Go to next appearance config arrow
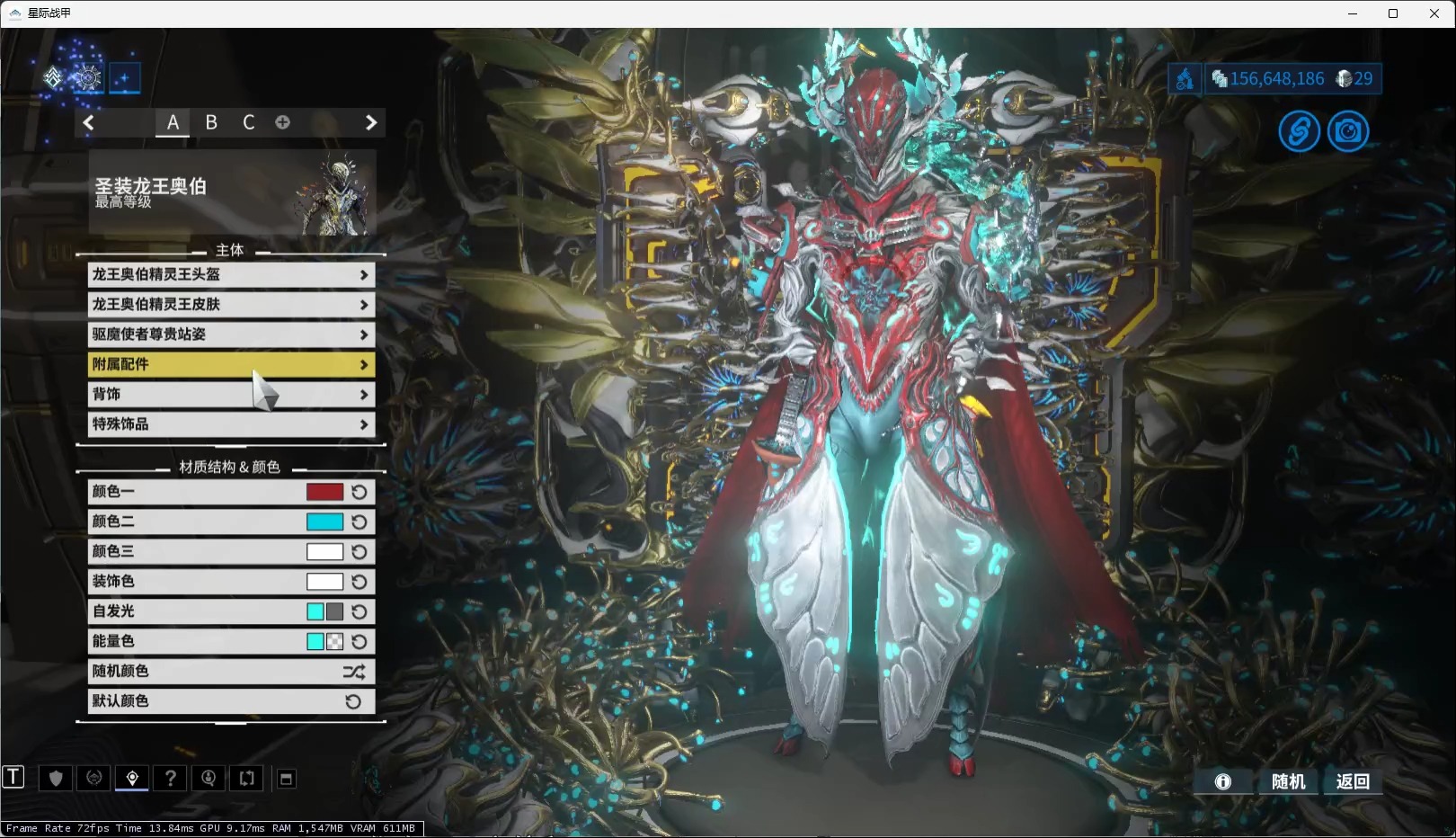 point(370,122)
